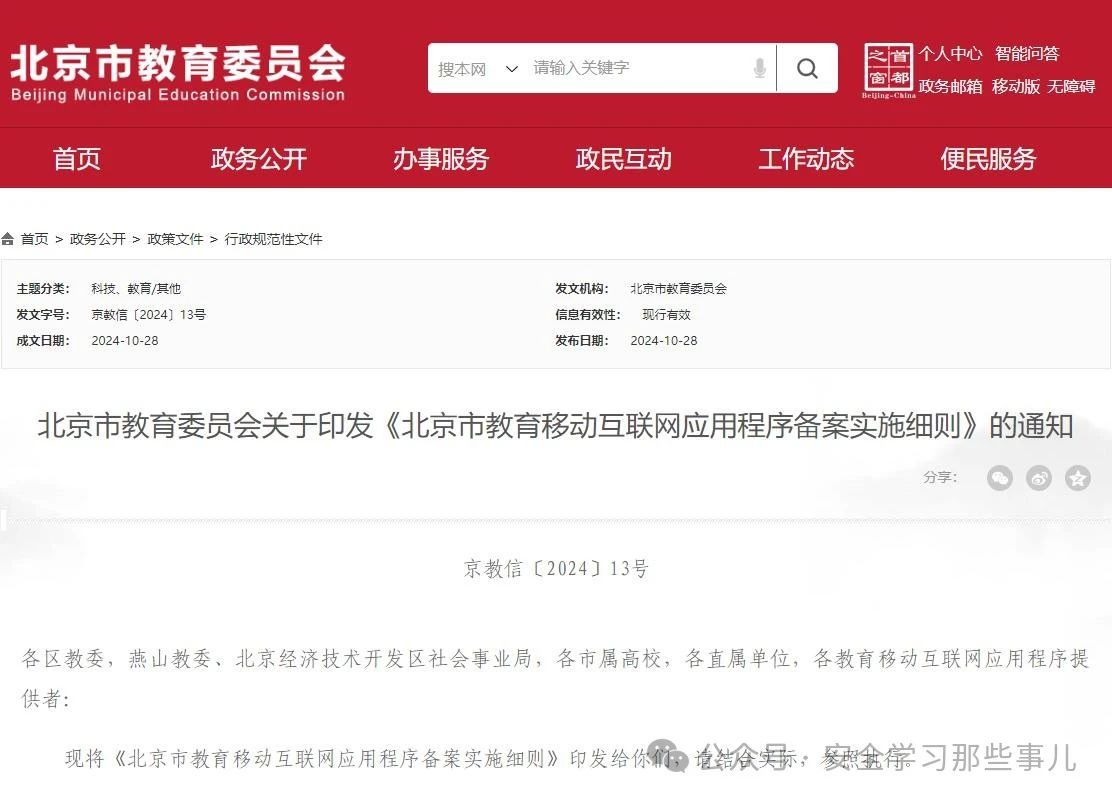Image resolution: width=1112 pixels, height=801 pixels.
Task: Click 行政规范性文件 in the breadcrumb
Action: 273,239
